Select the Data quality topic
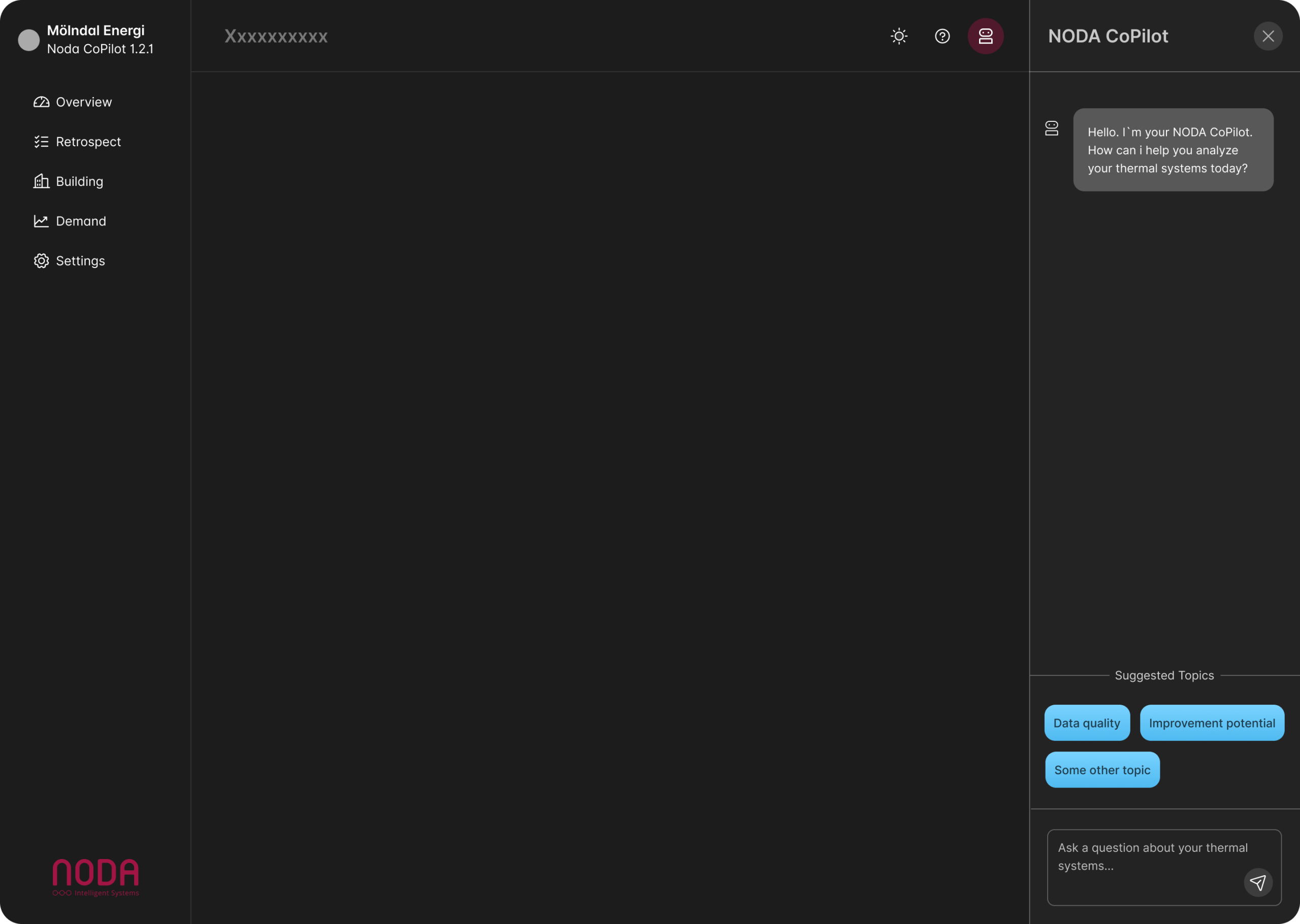Image resolution: width=1300 pixels, height=924 pixels. click(1087, 722)
